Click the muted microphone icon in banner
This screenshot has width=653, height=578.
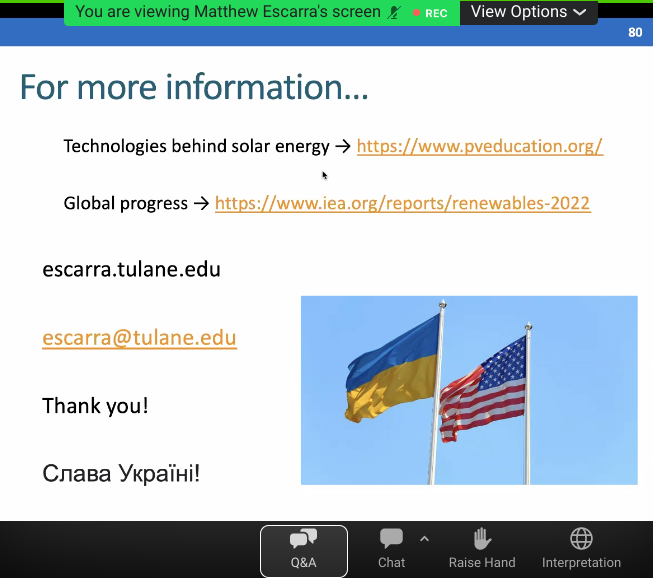click(x=395, y=13)
